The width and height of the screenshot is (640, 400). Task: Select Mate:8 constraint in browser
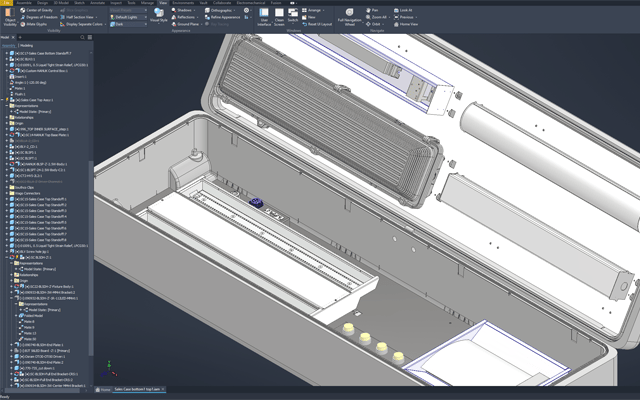click(x=27, y=322)
